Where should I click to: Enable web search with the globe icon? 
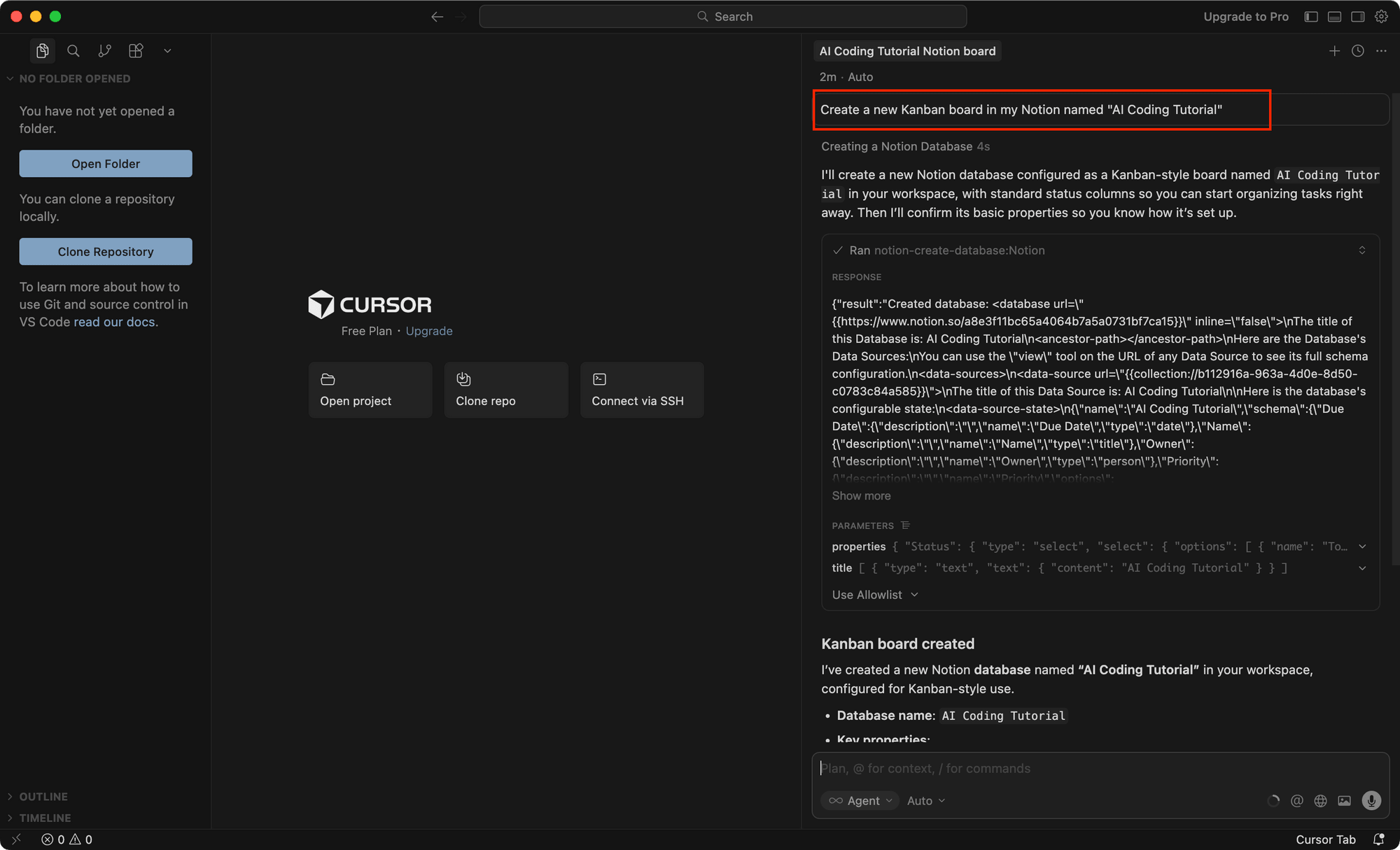[1320, 800]
